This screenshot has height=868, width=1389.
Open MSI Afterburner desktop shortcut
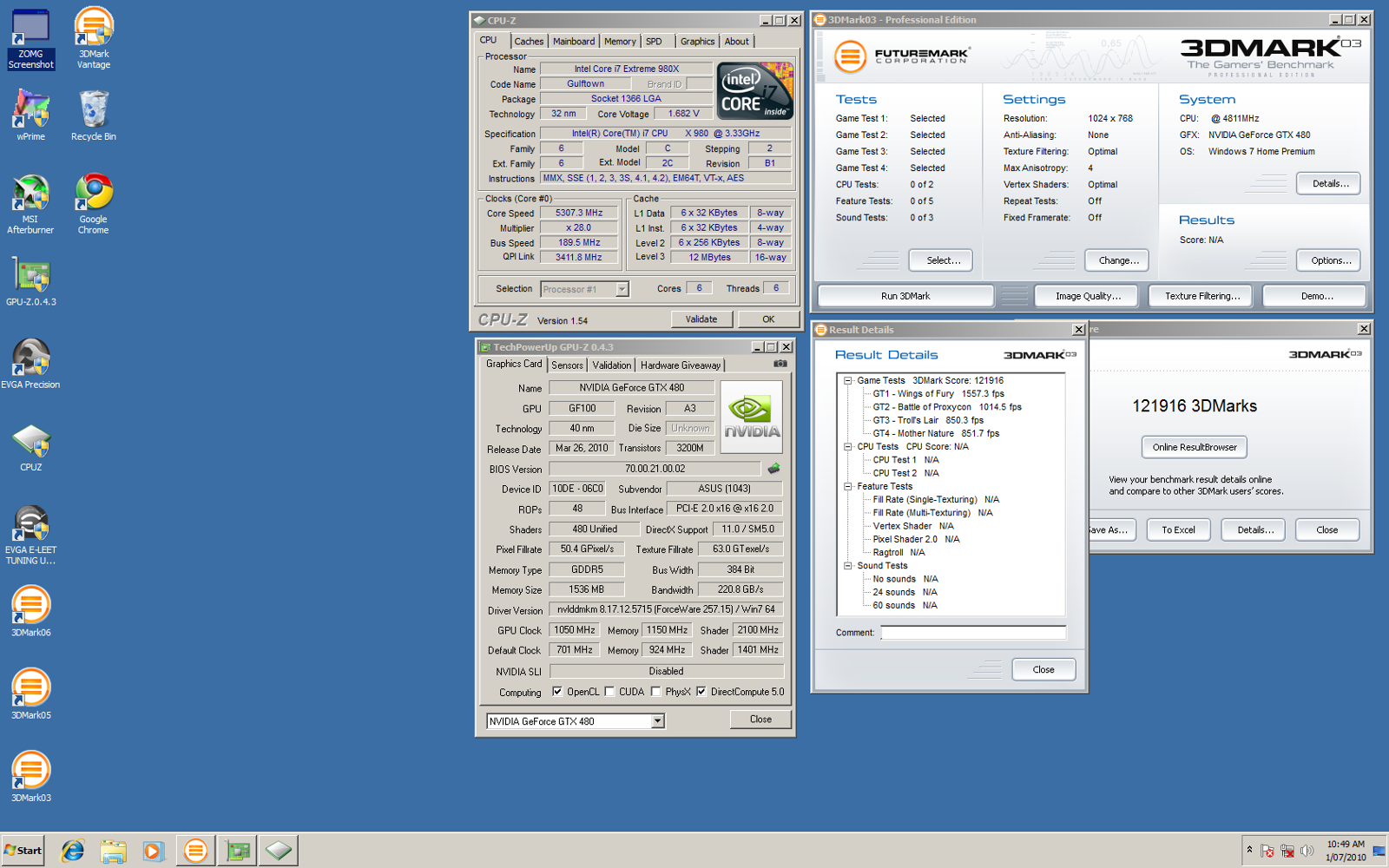coord(30,204)
